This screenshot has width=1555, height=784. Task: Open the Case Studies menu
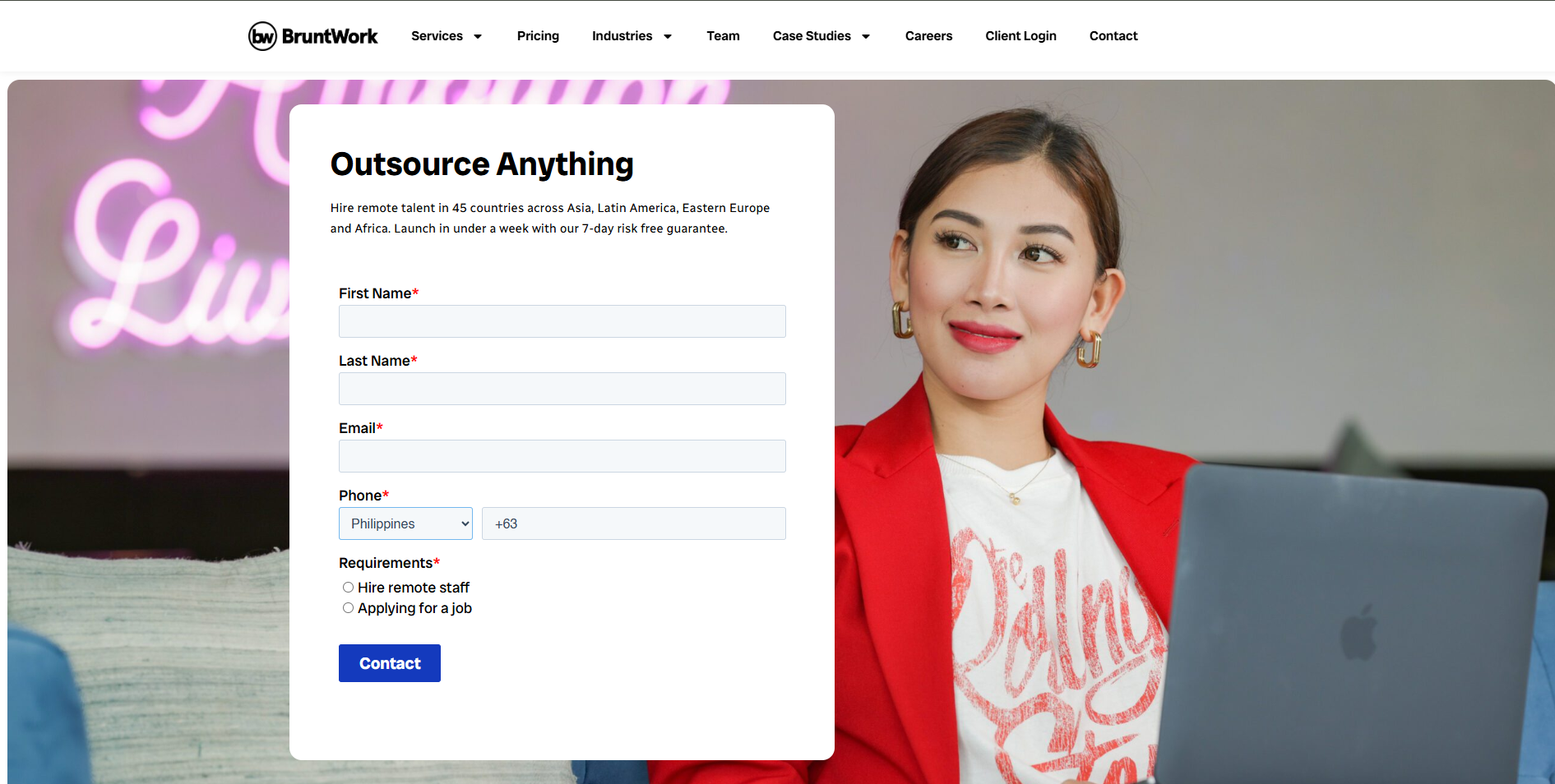tap(812, 36)
